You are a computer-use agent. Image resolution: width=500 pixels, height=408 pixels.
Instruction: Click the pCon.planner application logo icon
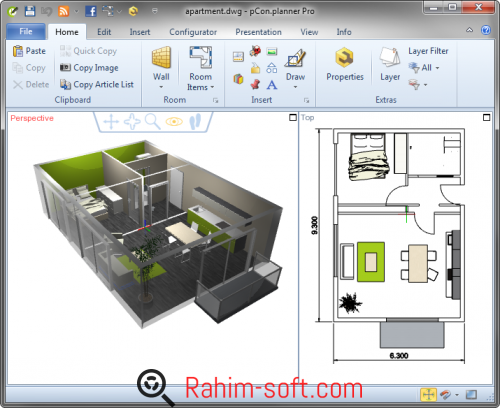(x=13, y=11)
